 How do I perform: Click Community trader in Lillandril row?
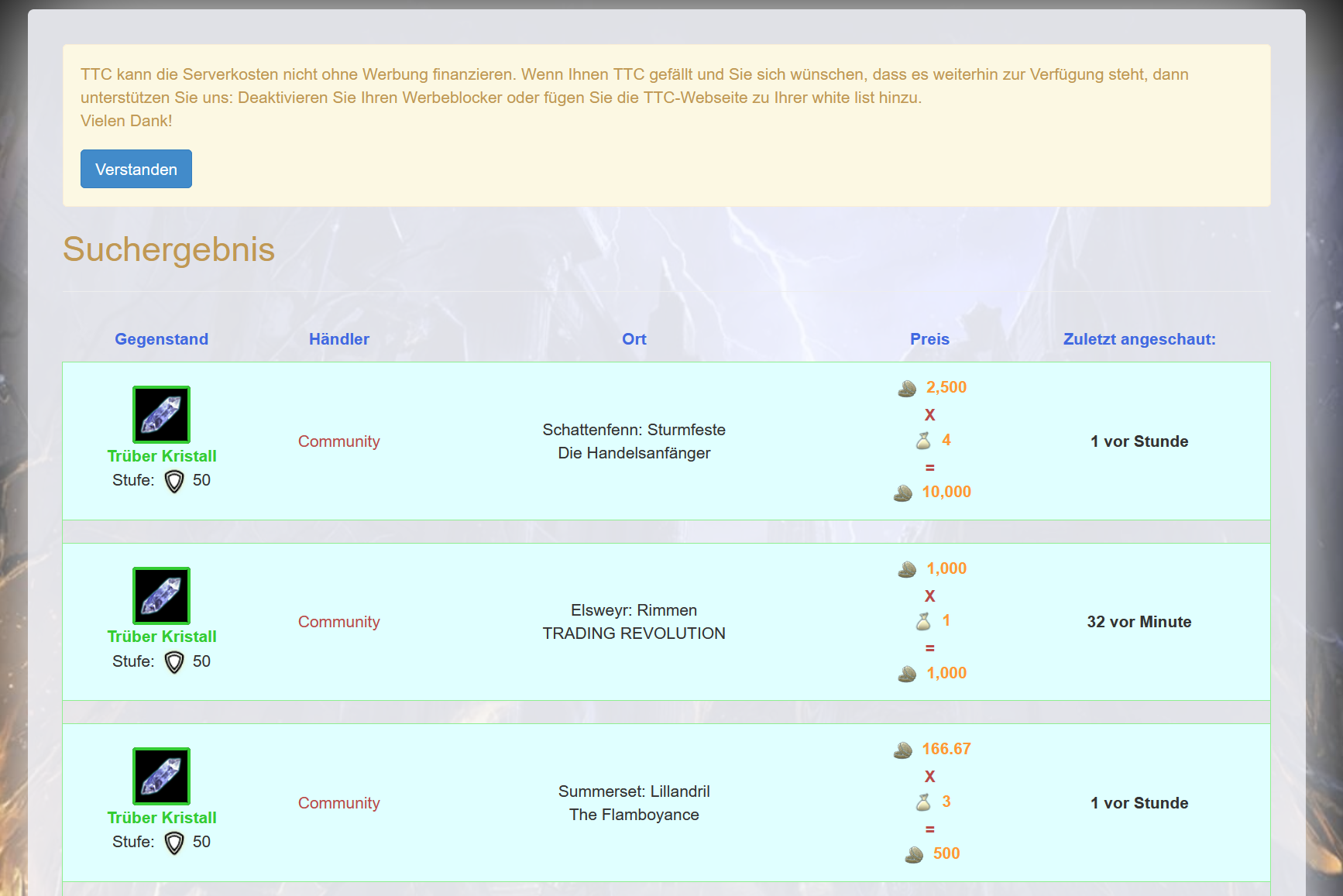tap(338, 803)
